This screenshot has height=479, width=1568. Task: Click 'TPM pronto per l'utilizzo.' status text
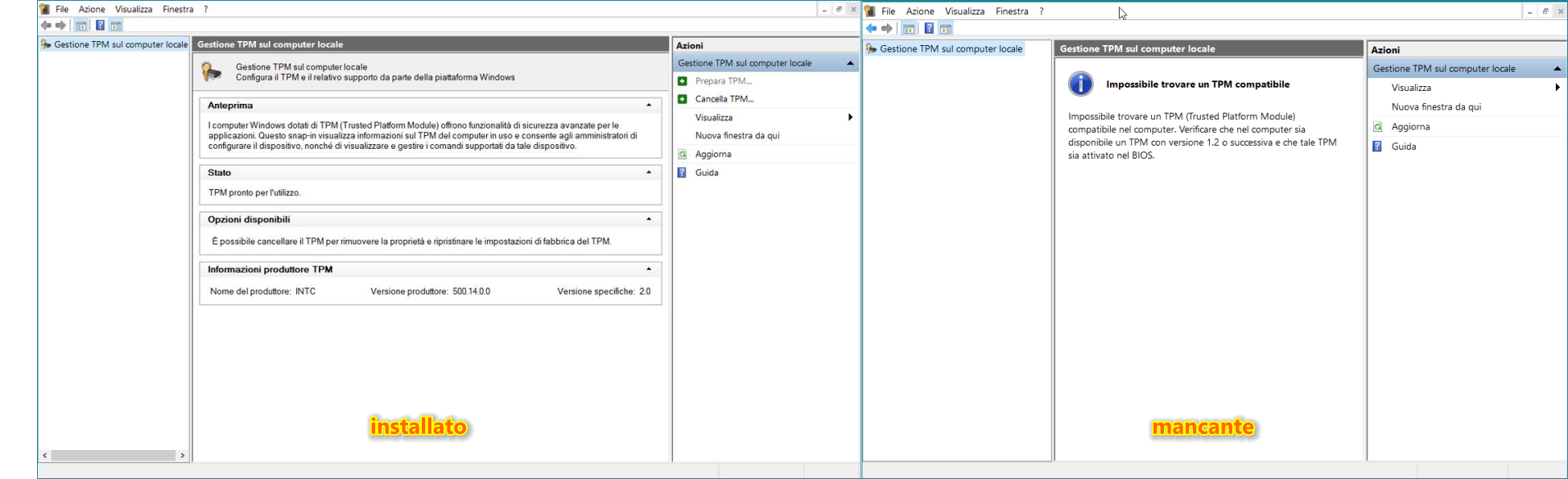(254, 193)
